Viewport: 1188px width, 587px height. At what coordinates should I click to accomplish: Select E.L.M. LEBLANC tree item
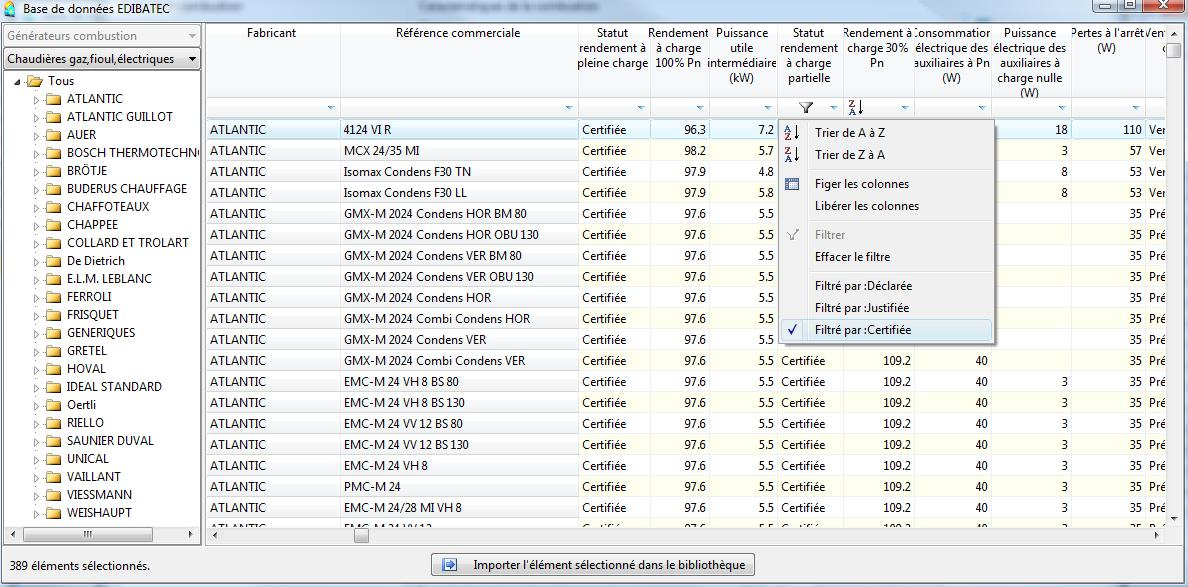(x=109, y=279)
